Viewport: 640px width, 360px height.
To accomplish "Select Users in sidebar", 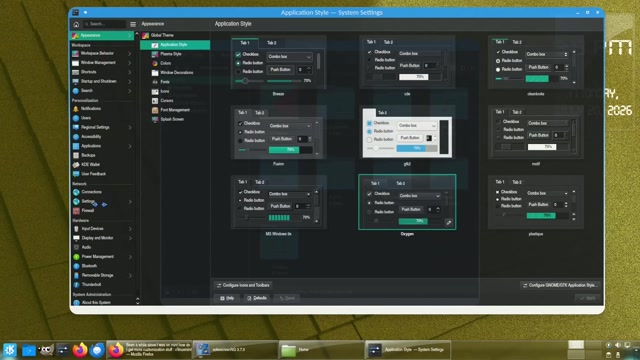I will (x=102, y=118).
